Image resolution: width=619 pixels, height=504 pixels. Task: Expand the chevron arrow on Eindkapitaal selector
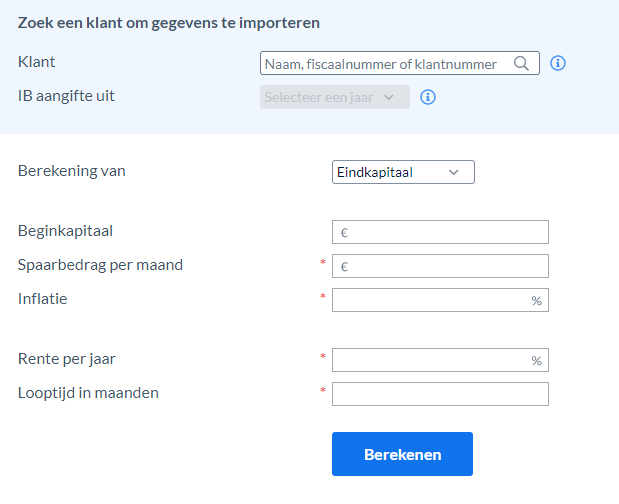[454, 172]
